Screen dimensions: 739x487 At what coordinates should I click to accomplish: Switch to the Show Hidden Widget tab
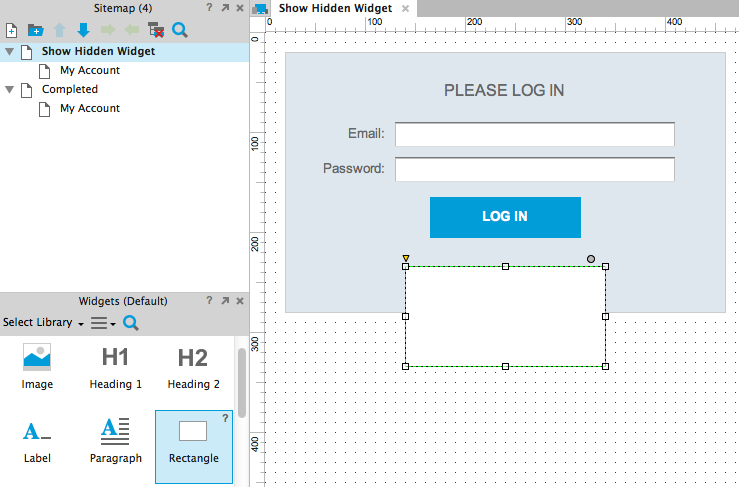[333, 8]
